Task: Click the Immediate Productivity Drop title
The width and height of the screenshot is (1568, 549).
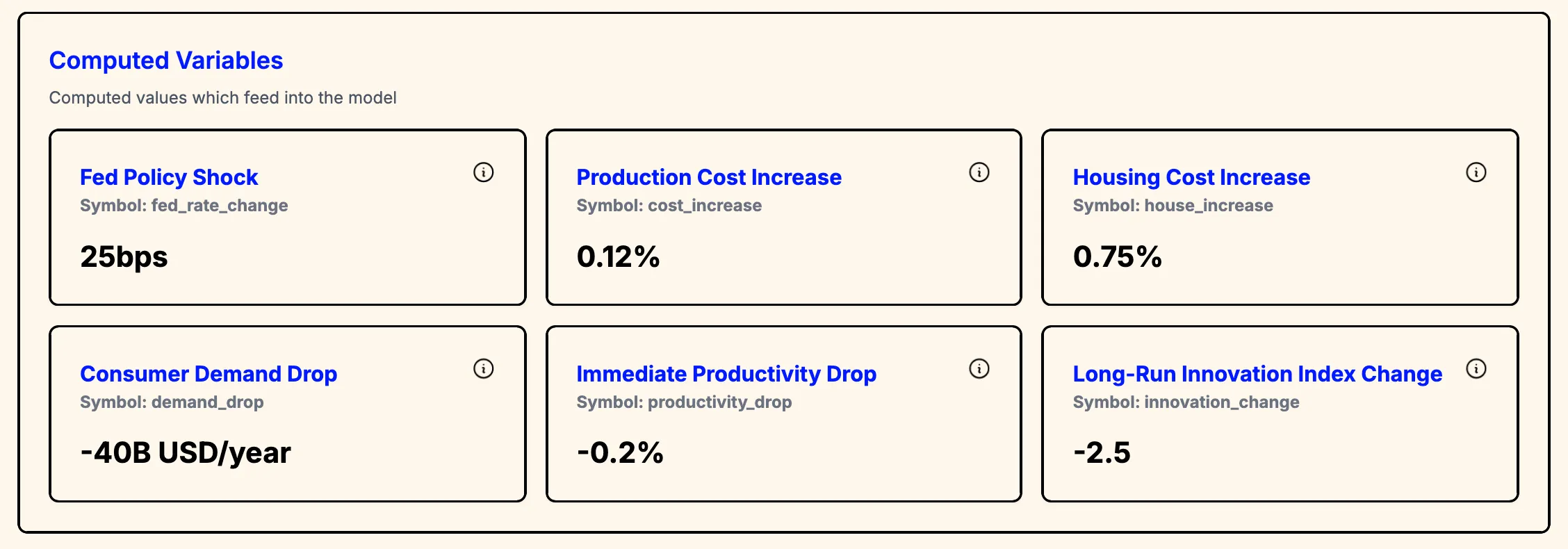Action: click(726, 374)
